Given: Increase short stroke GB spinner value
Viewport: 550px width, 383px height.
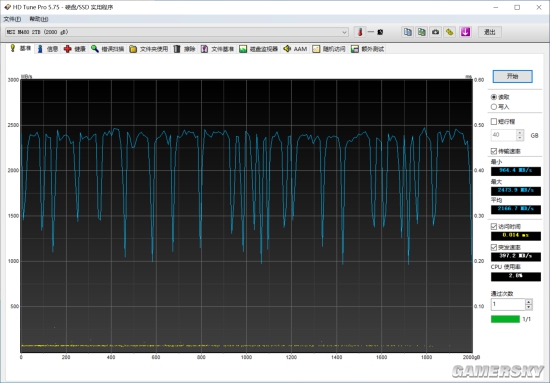Looking at the screenshot, I should [x=520, y=132].
